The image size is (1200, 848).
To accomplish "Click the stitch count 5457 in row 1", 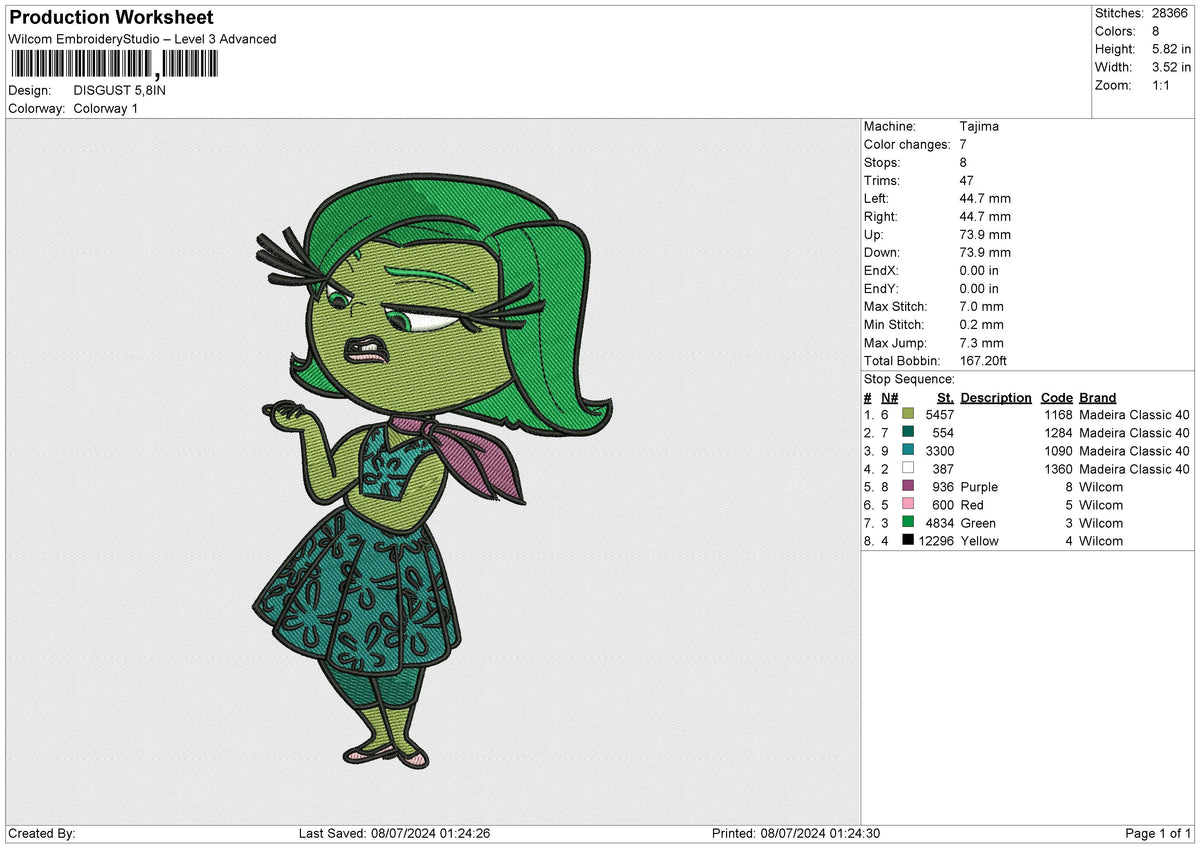I will tap(939, 415).
